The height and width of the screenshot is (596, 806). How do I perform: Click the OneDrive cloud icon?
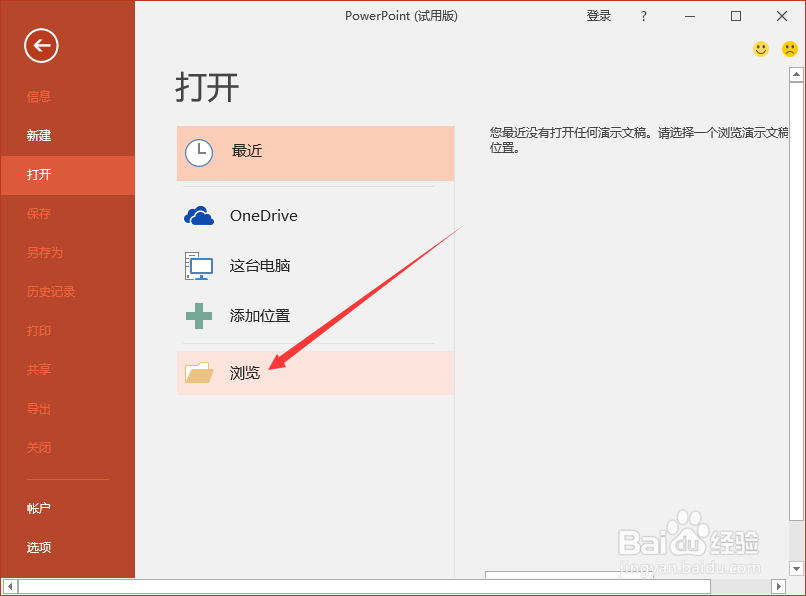(199, 216)
